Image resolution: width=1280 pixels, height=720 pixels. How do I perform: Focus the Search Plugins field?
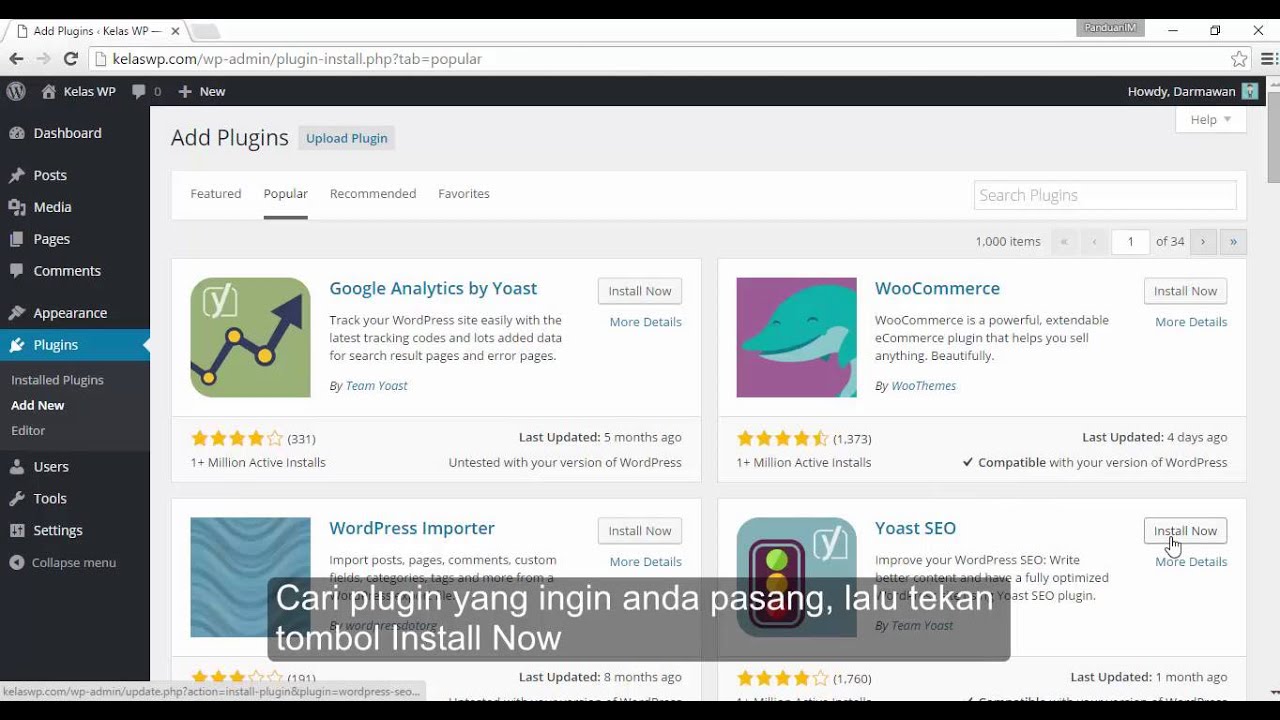(x=1105, y=195)
